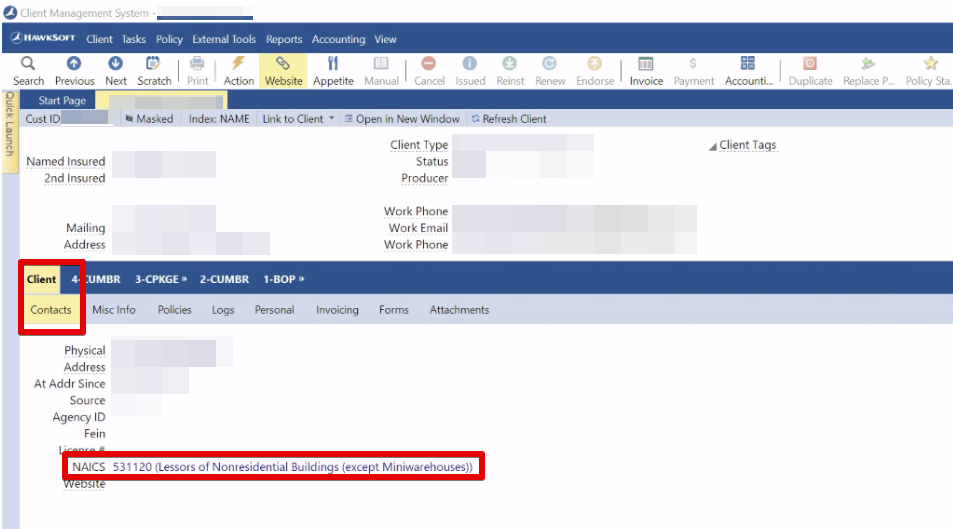This screenshot has height=529, width=953.
Task: Select the Logs sub-tab
Action: click(x=223, y=309)
